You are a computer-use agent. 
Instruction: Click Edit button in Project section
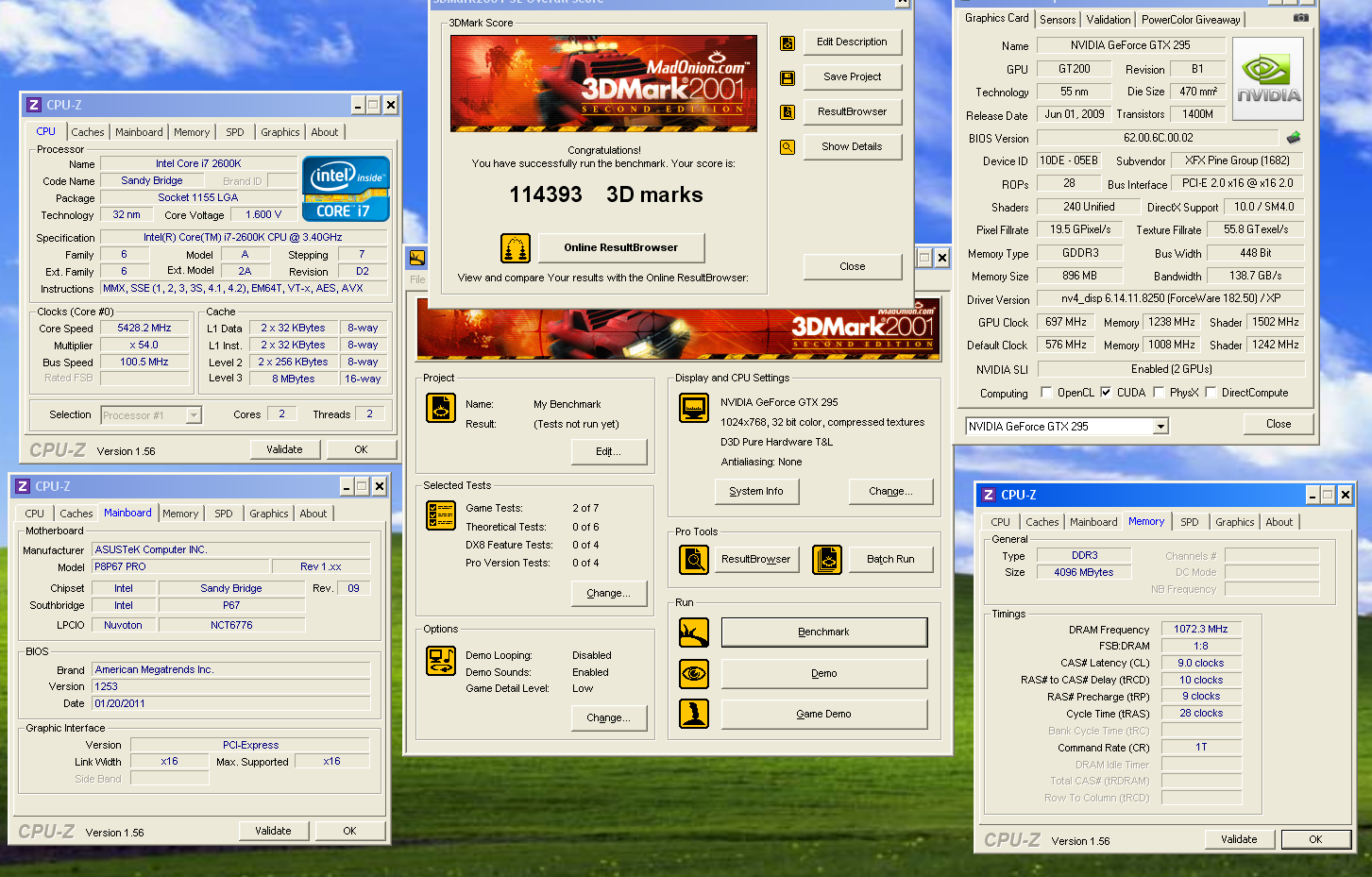[x=609, y=452]
